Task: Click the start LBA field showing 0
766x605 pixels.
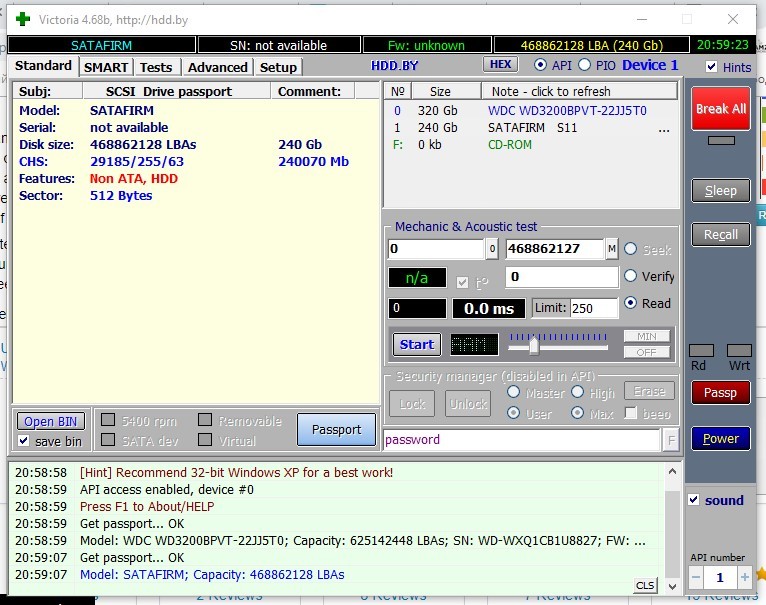Action: [x=436, y=249]
